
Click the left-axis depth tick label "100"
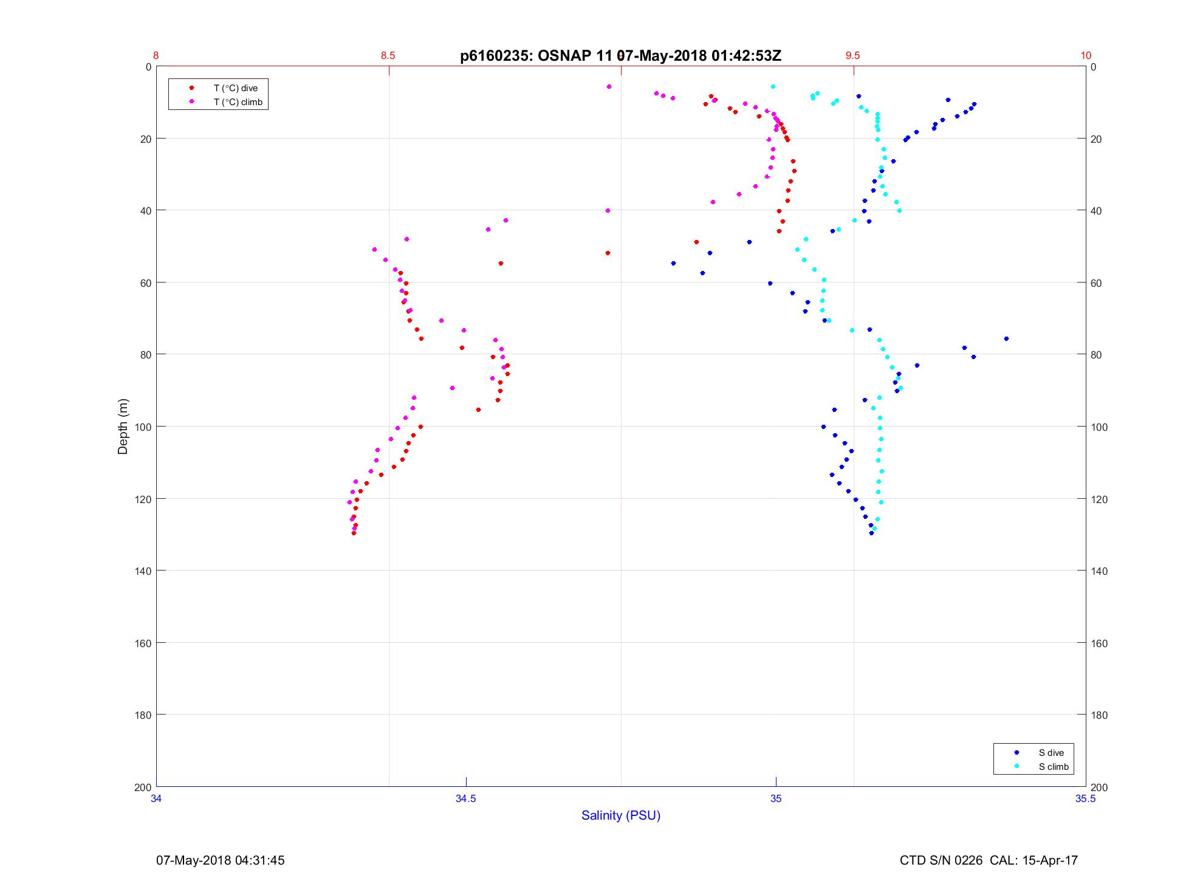tap(142, 427)
